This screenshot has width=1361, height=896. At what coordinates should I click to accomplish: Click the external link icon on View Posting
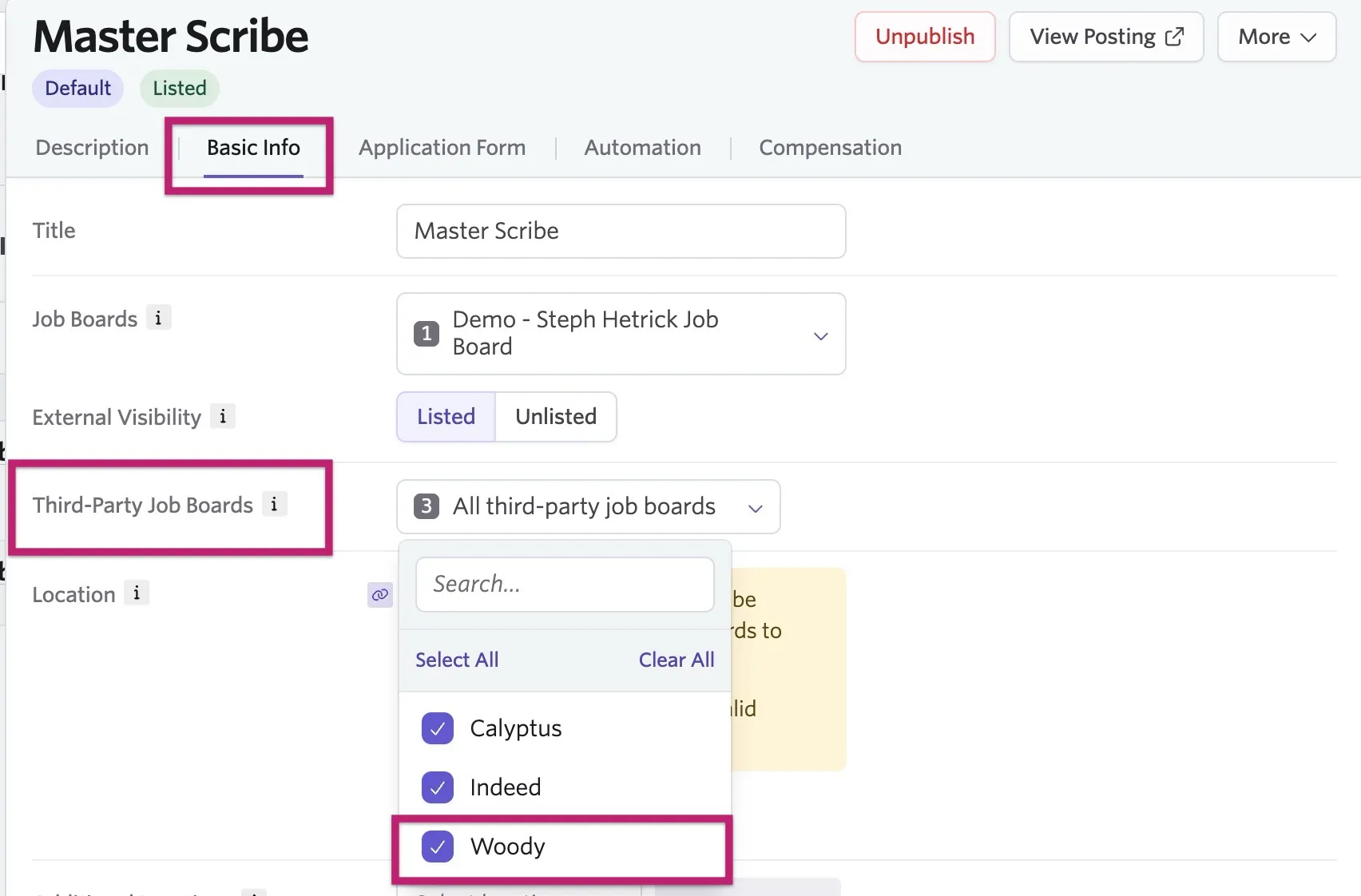click(x=1174, y=37)
